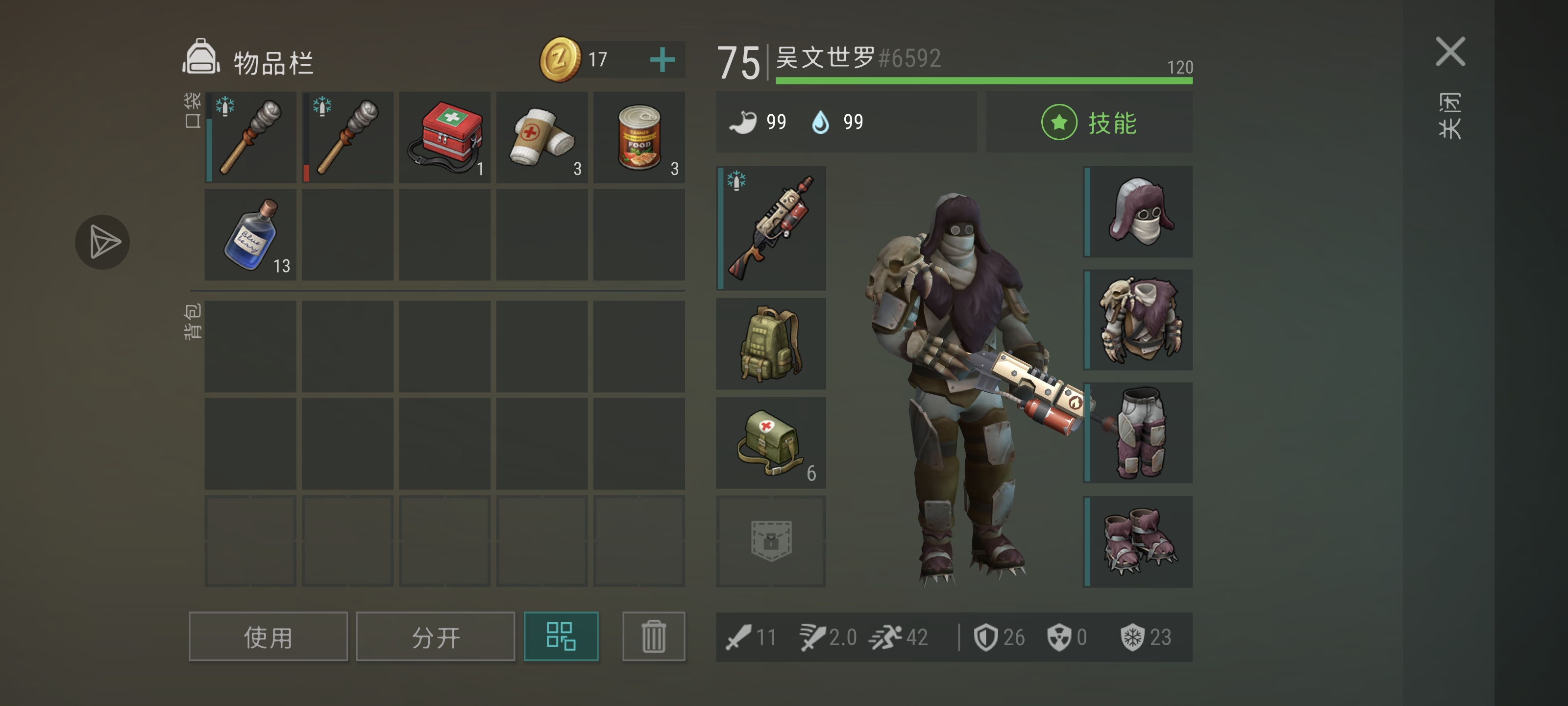Image resolution: width=1568 pixels, height=706 pixels.
Task: Tap the equipped green backpack slot
Action: pyautogui.click(x=771, y=344)
